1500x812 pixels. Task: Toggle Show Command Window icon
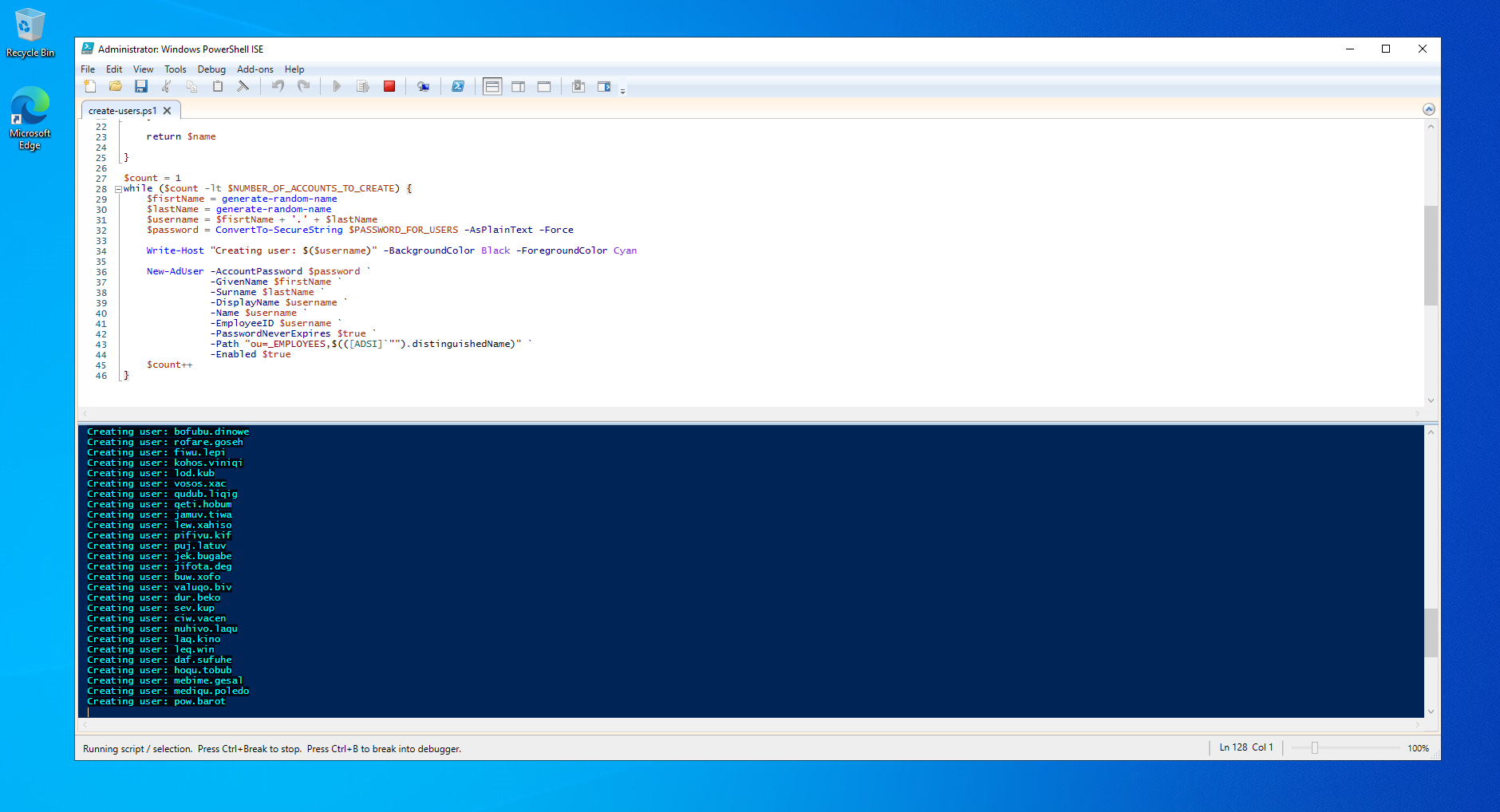tap(578, 86)
